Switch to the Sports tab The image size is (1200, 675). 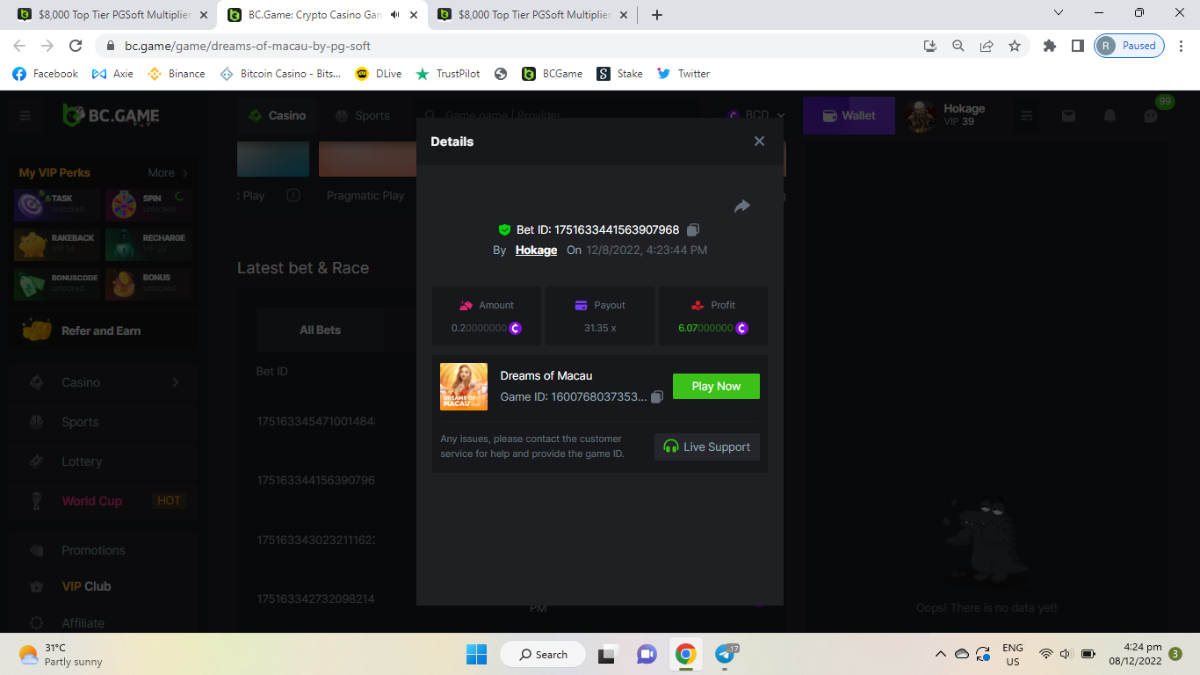(x=363, y=116)
